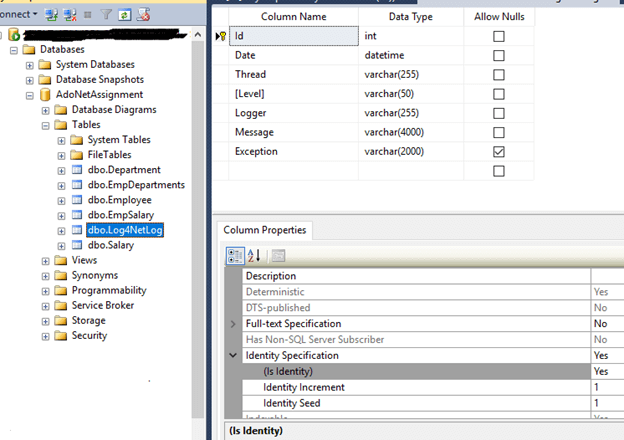Screen dimensions: 624x440
Task: Toggle Allow Nulls for Date column
Action: [499, 55]
